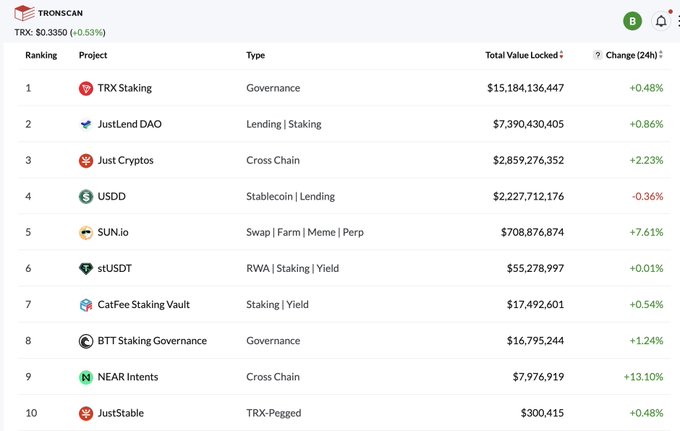The height and width of the screenshot is (431, 680).
Task: Click the +0.54% change for CatFee
Action: [646, 304]
